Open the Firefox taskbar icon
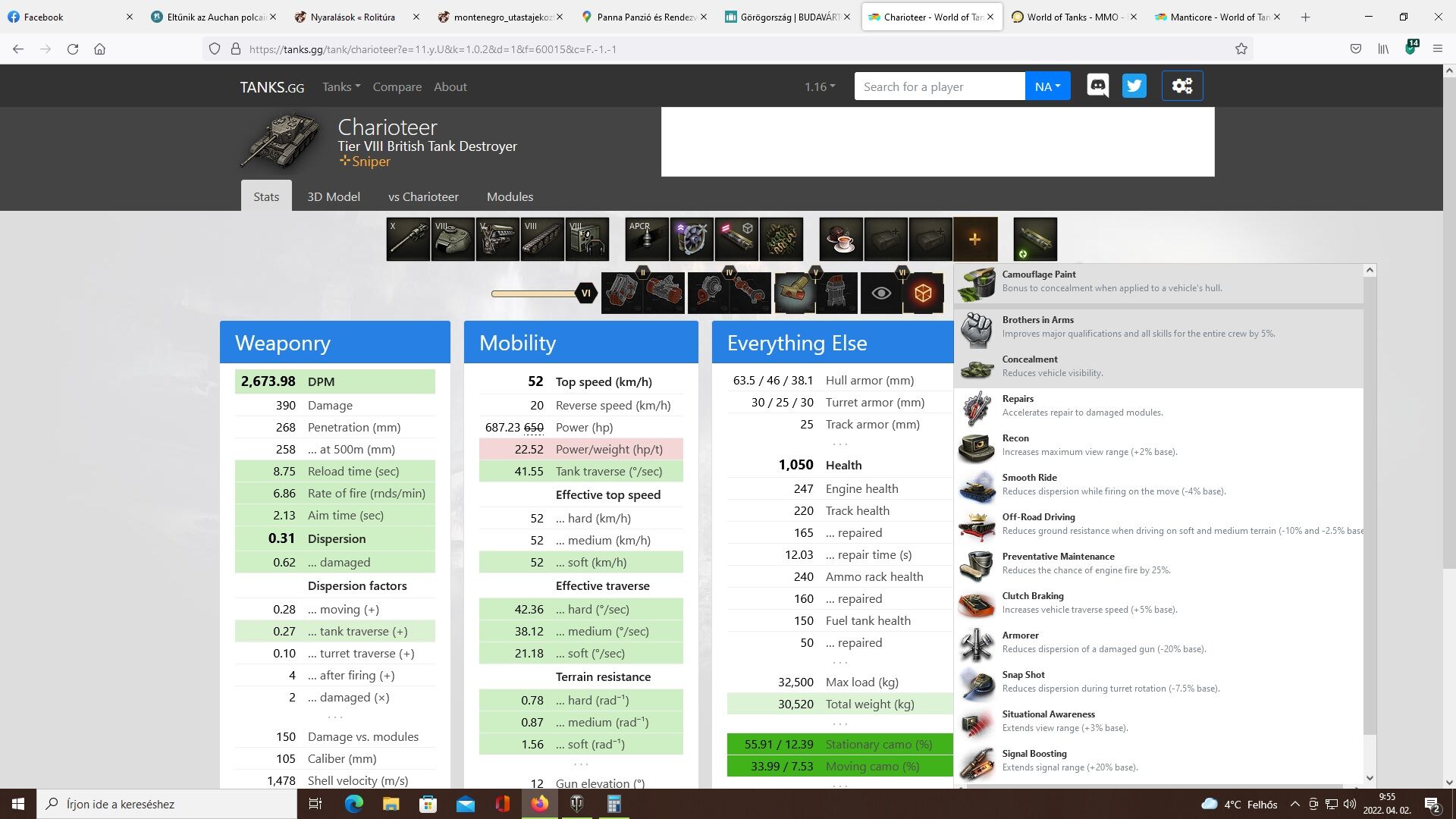1456x819 pixels. click(539, 804)
